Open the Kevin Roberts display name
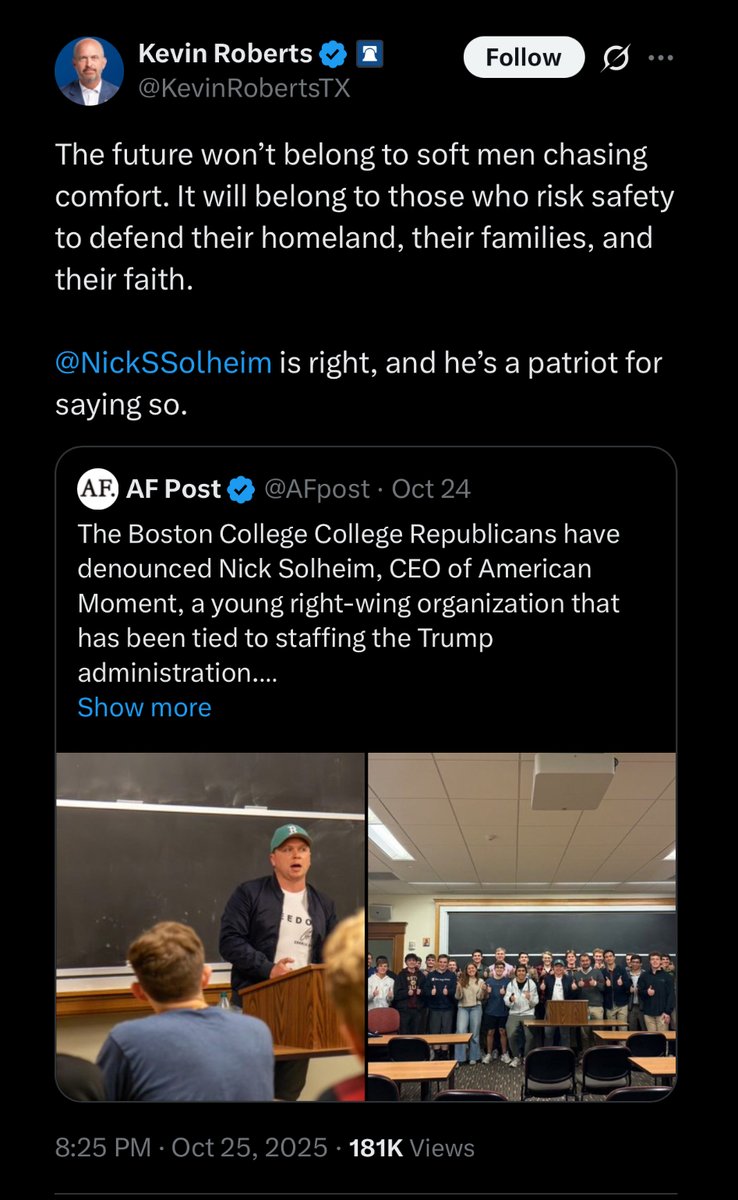Screen dimensions: 738x1200 tap(224, 54)
